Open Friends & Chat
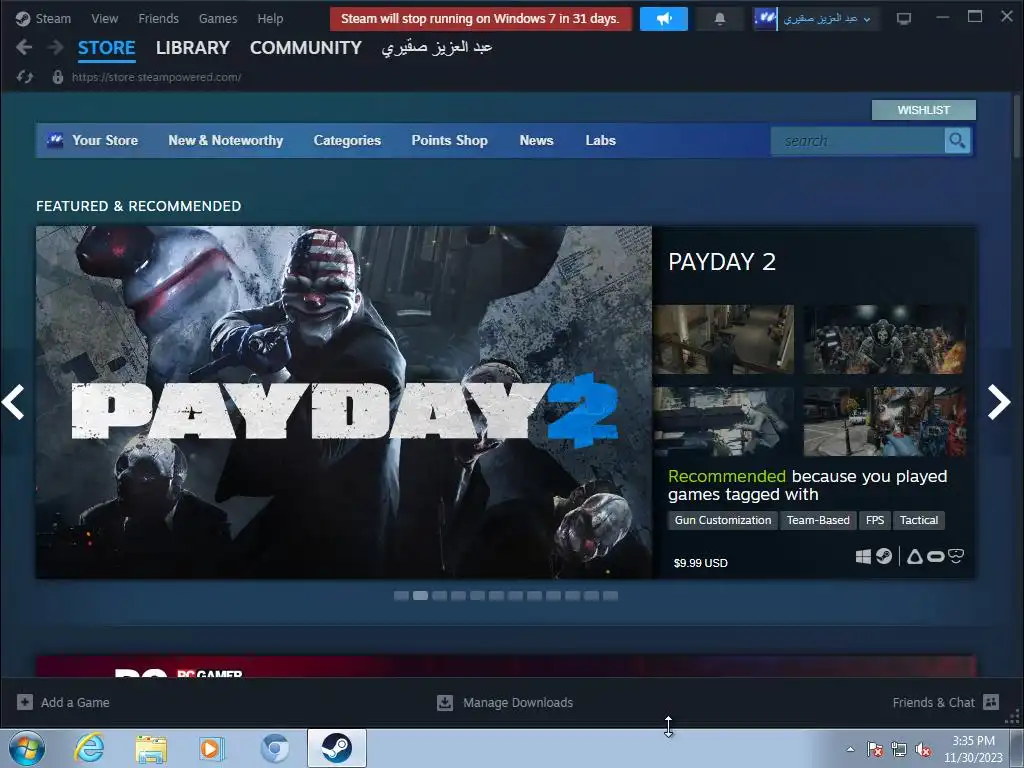 coord(933,703)
